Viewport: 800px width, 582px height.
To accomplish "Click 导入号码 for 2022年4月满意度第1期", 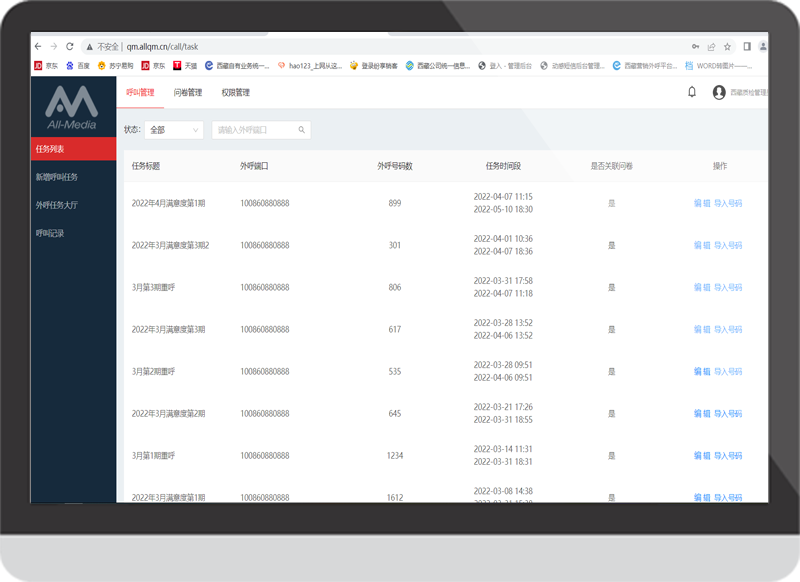I will coord(728,203).
